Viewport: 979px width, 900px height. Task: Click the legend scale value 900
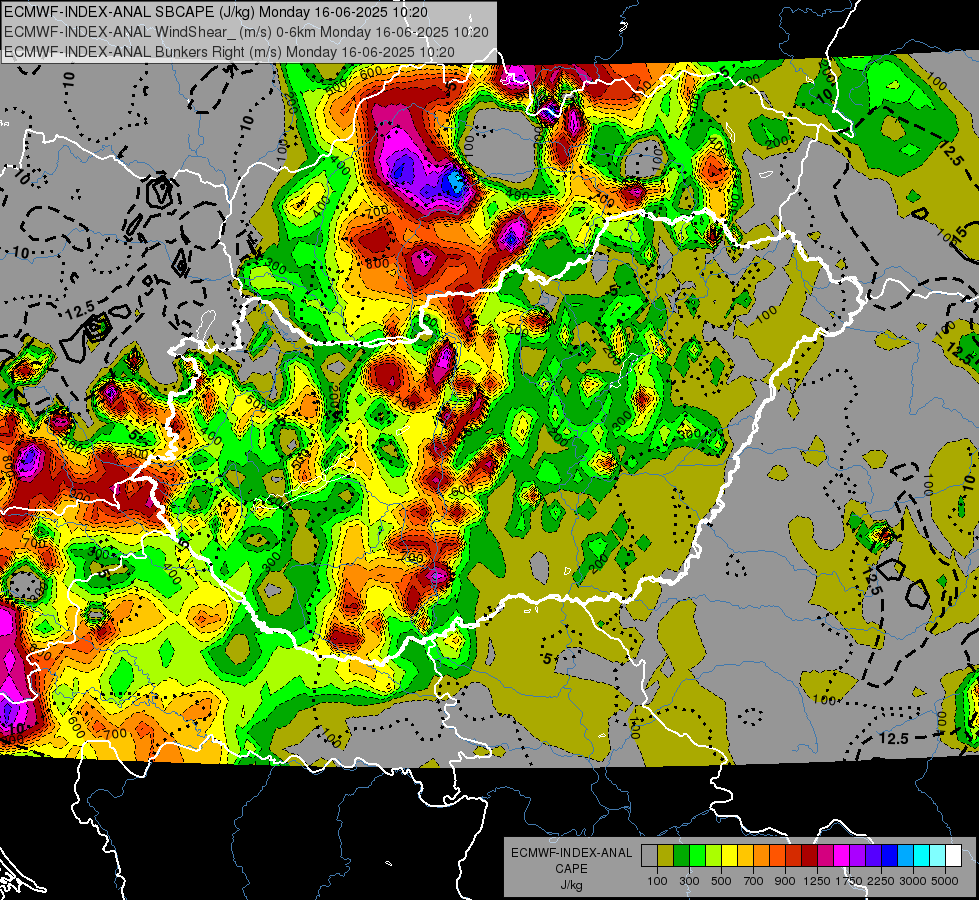click(x=785, y=881)
